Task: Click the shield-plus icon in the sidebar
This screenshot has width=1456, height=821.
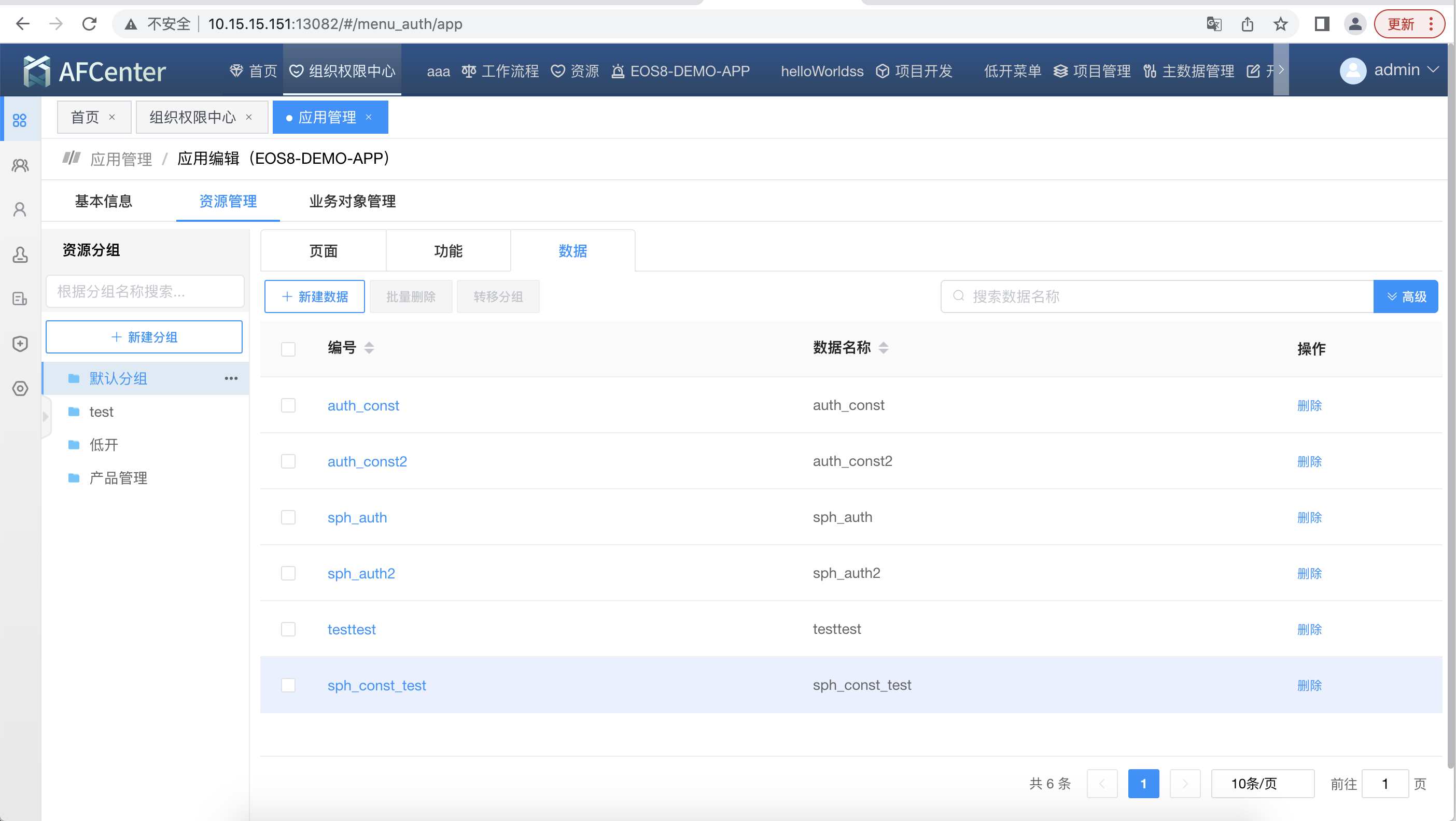Action: pos(20,344)
